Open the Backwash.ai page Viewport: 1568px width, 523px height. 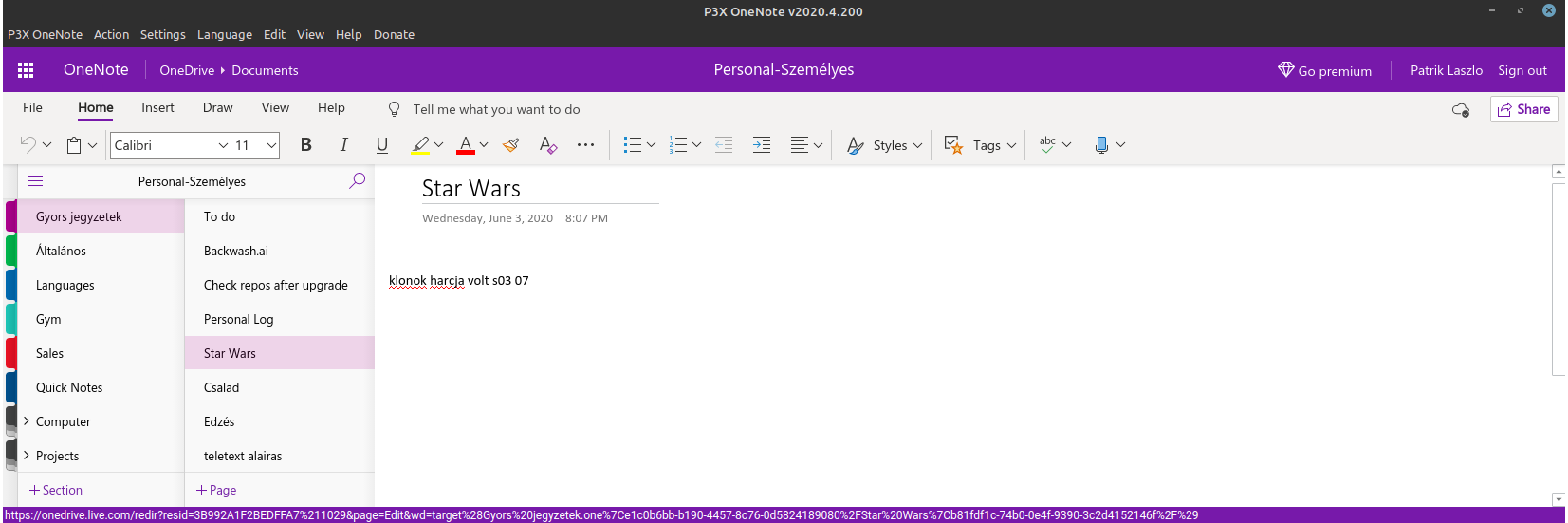(280, 251)
